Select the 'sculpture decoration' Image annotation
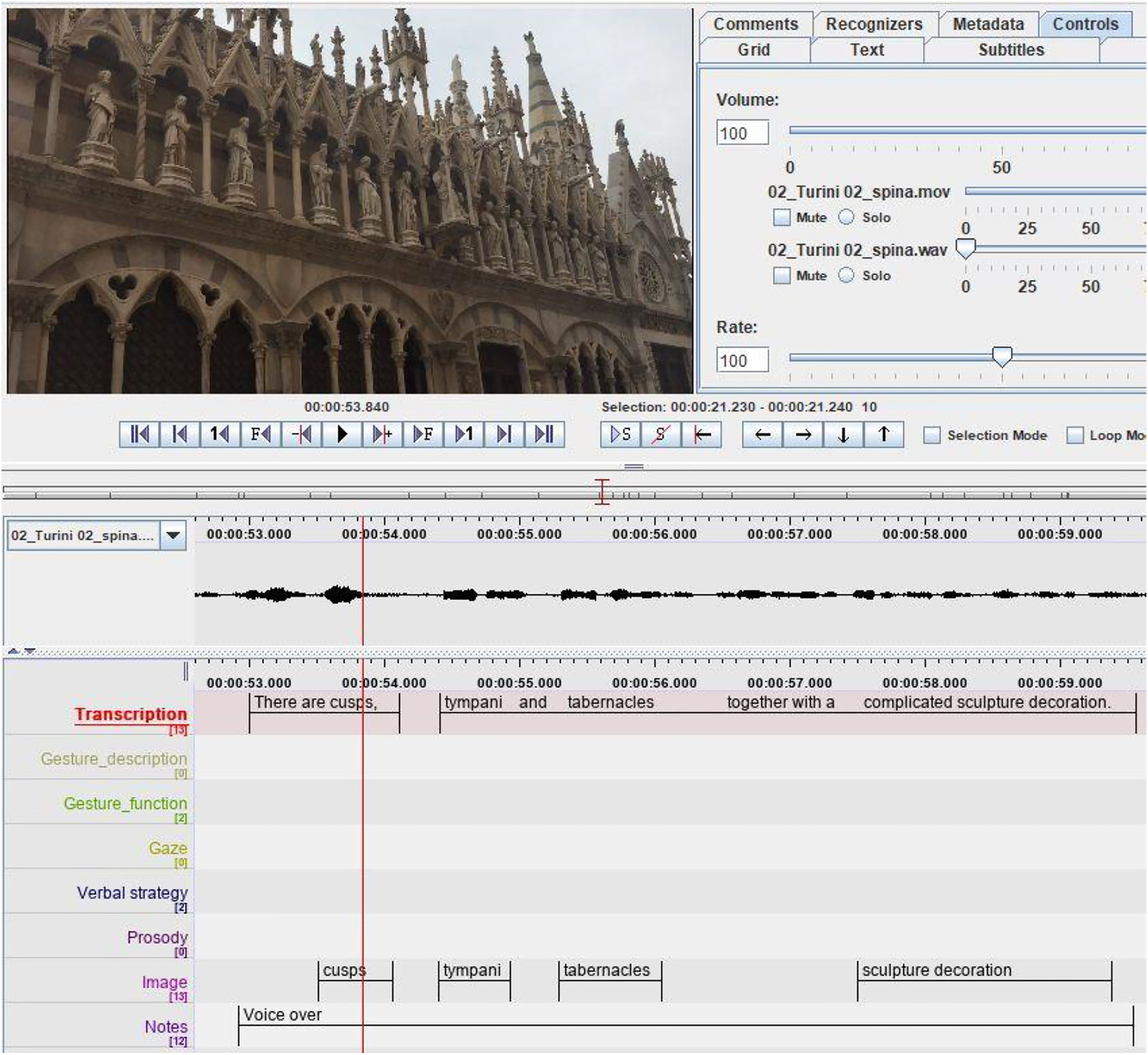The image size is (1148, 1055). (936, 970)
